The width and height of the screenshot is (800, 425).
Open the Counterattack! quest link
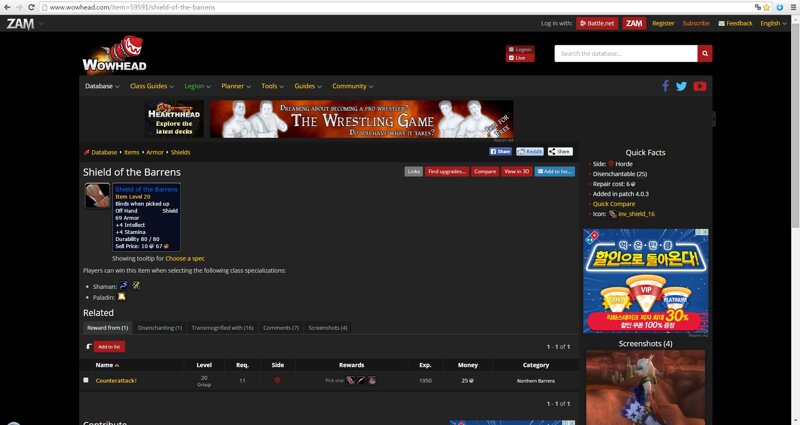[116, 381]
